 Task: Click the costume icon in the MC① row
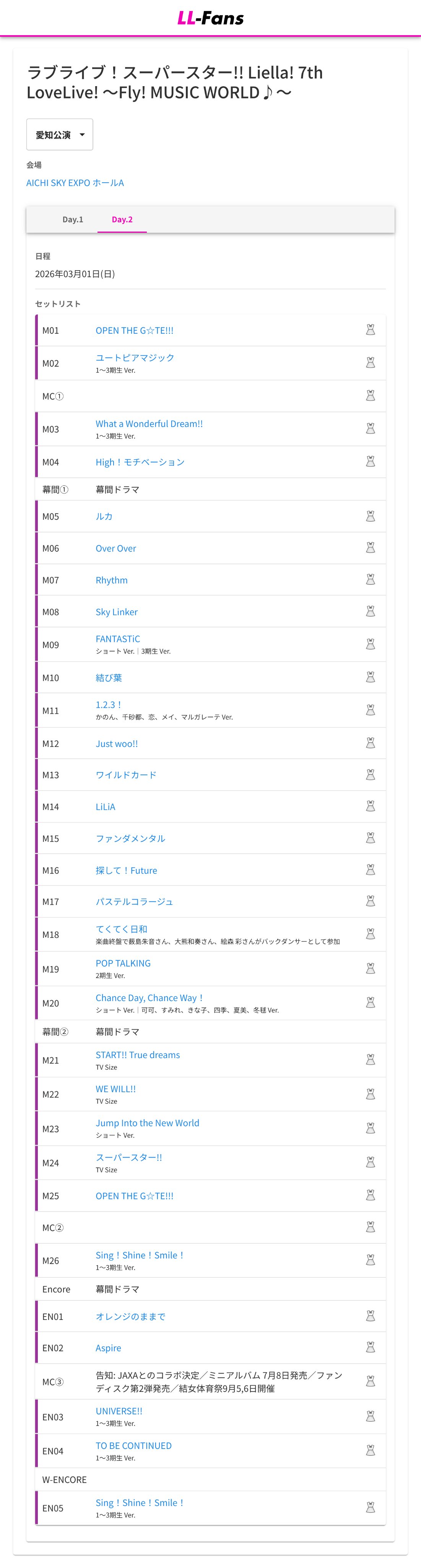coord(370,396)
